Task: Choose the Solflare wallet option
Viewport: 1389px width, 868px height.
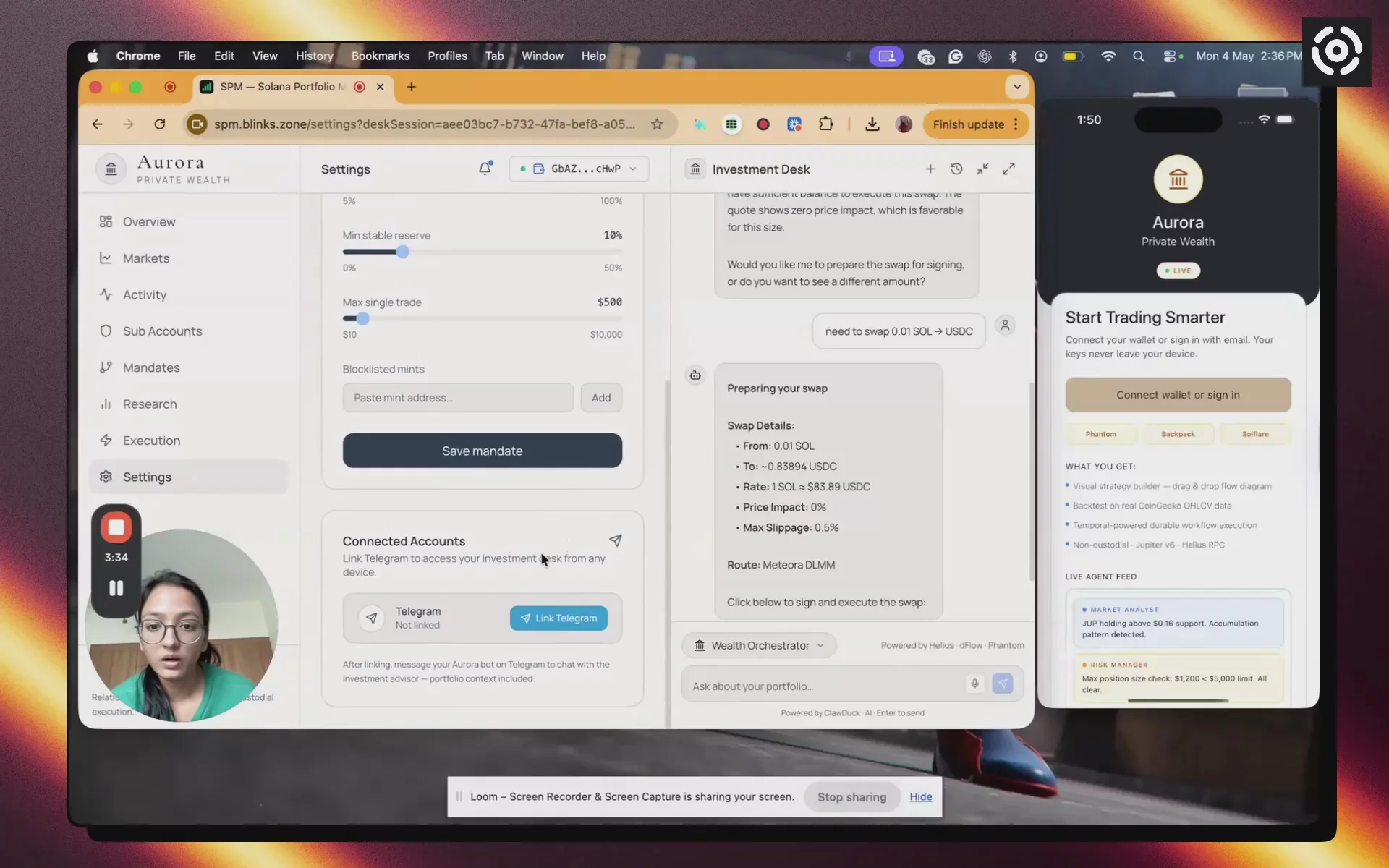Action: (1255, 434)
